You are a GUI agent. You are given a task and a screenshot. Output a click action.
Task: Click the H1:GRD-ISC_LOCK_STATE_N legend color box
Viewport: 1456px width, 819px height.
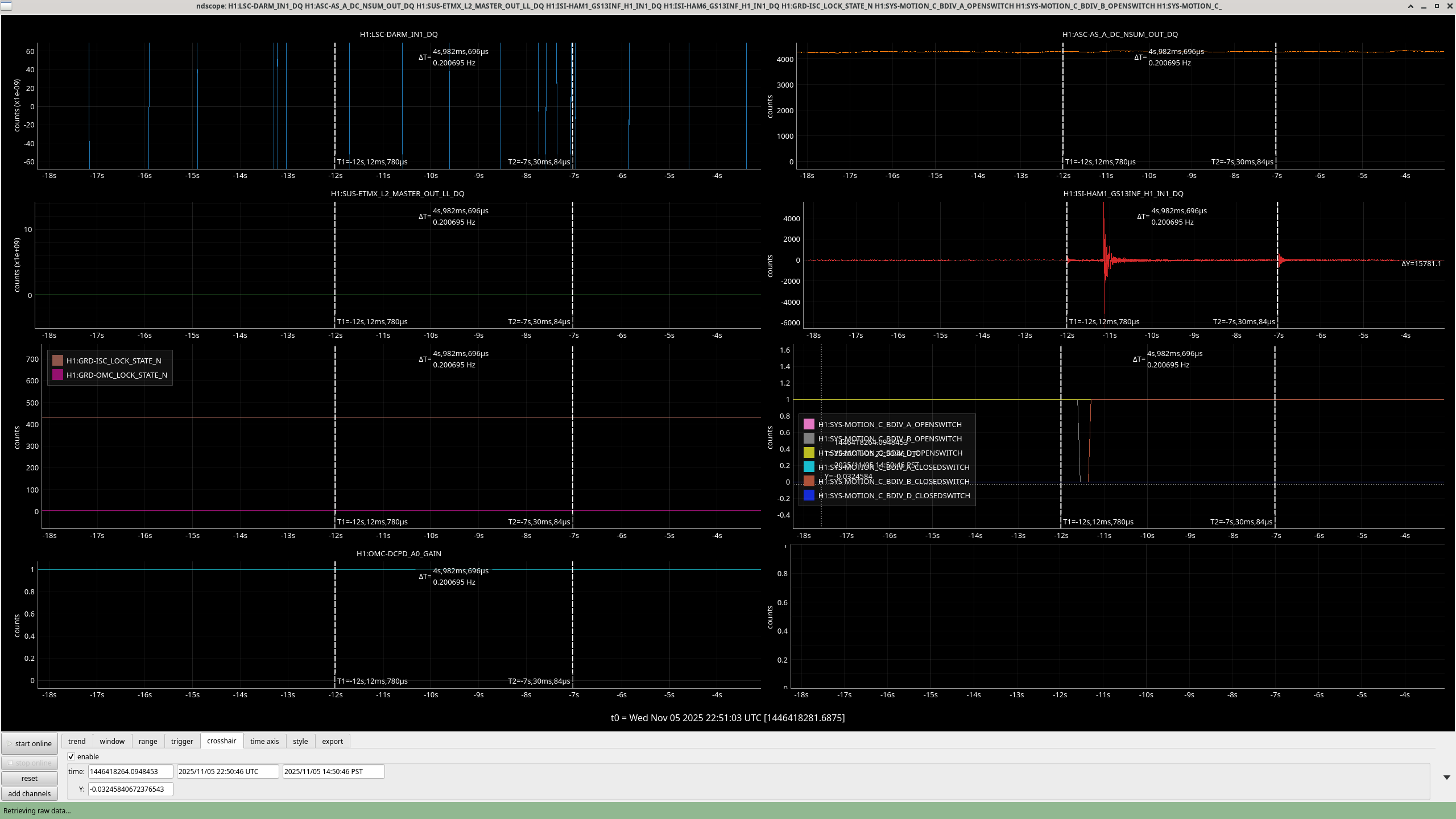click(x=57, y=361)
